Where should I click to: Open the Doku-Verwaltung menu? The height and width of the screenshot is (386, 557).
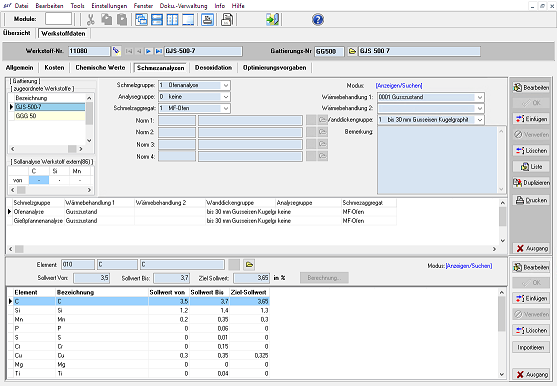click(183, 6)
